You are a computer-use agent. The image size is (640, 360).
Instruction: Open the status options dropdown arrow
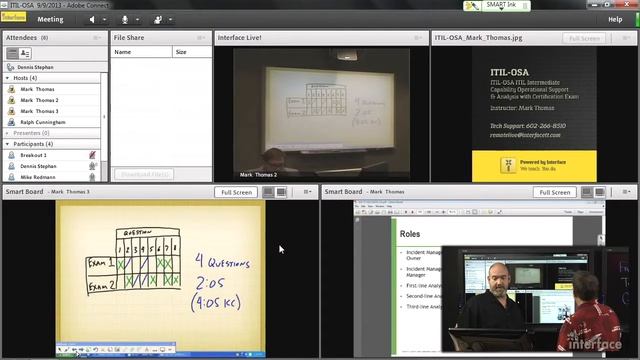[x=170, y=20]
